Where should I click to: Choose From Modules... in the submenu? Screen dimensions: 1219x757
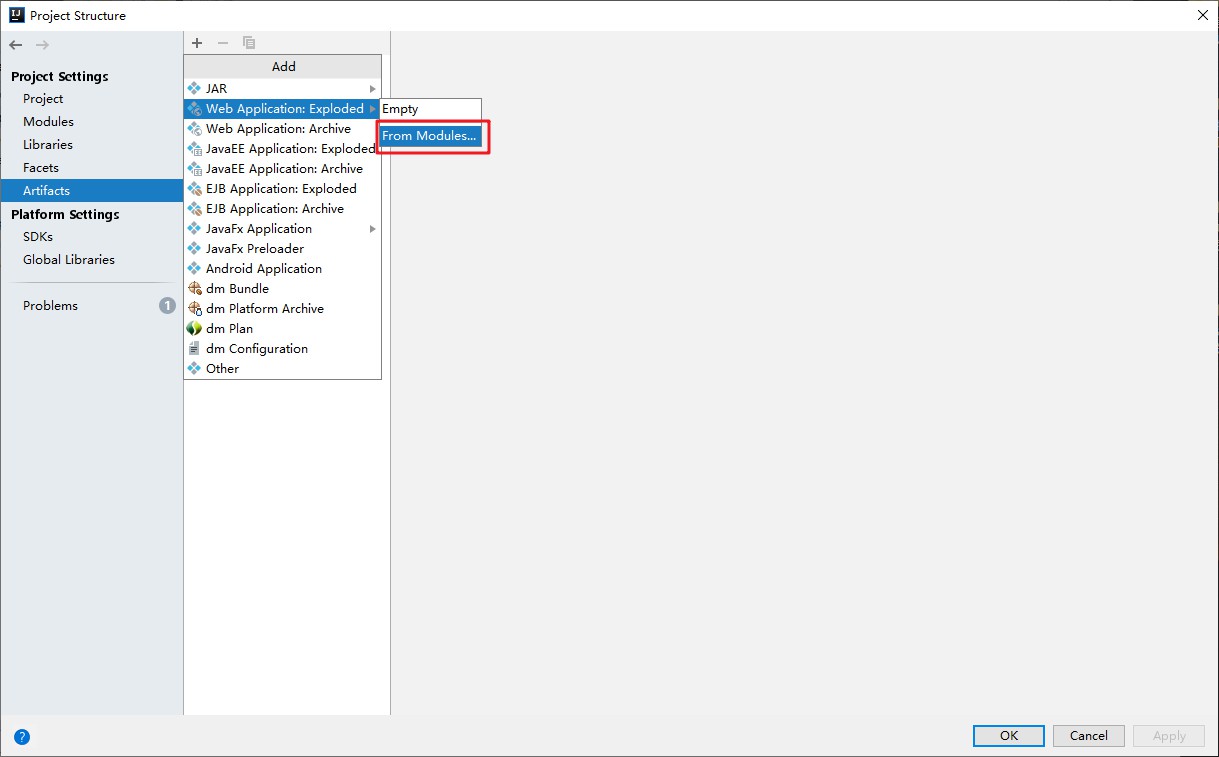click(431, 136)
